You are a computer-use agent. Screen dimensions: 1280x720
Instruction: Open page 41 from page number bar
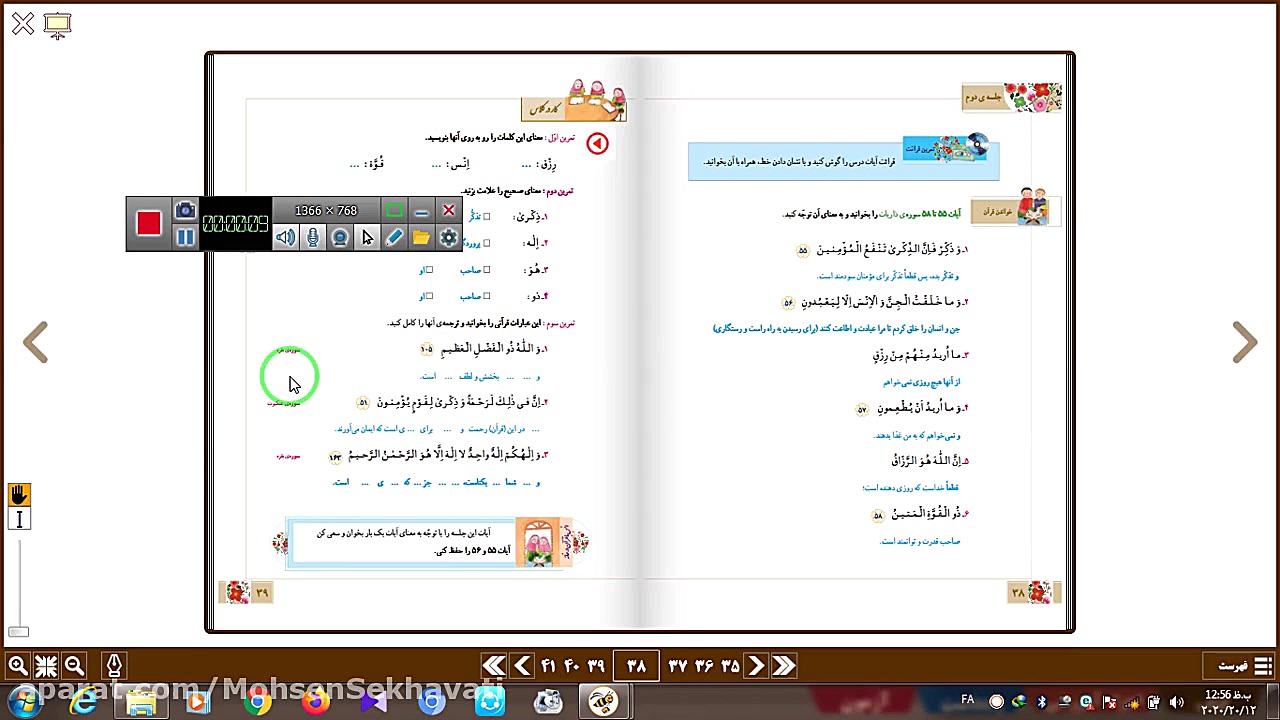click(x=547, y=665)
